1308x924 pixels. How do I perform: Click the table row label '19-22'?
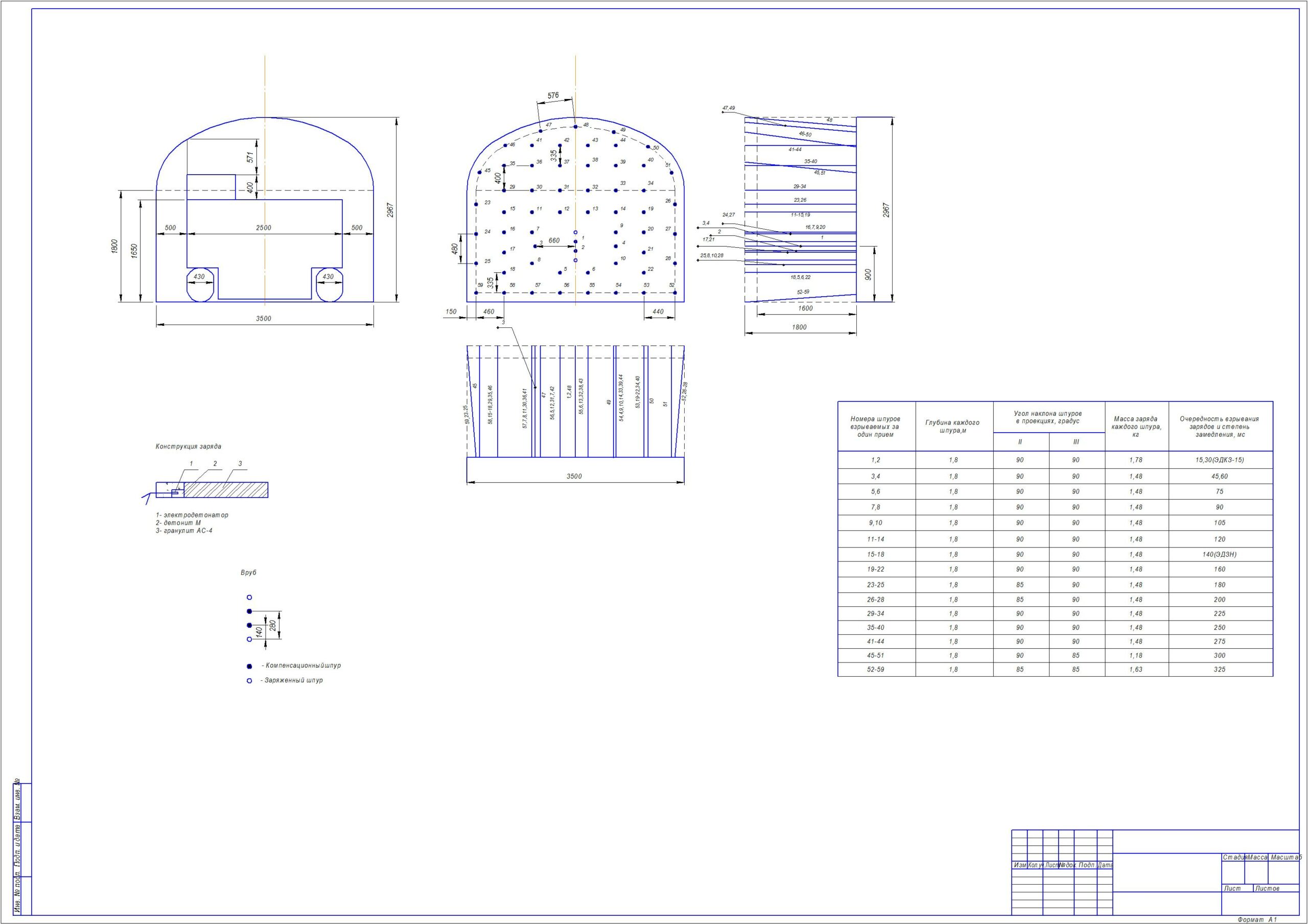[876, 569]
